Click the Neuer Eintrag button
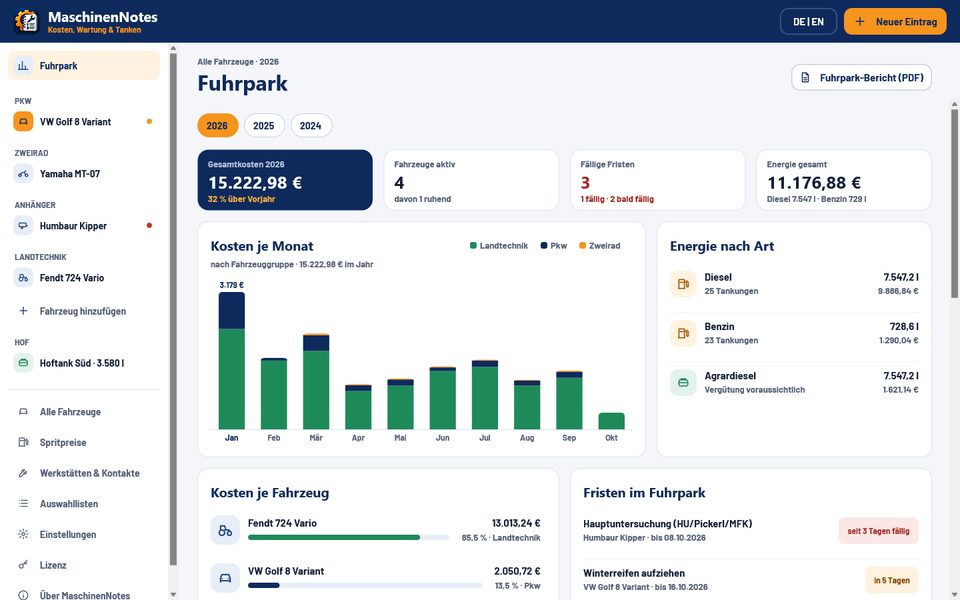This screenshot has width=960, height=600. coord(894,21)
